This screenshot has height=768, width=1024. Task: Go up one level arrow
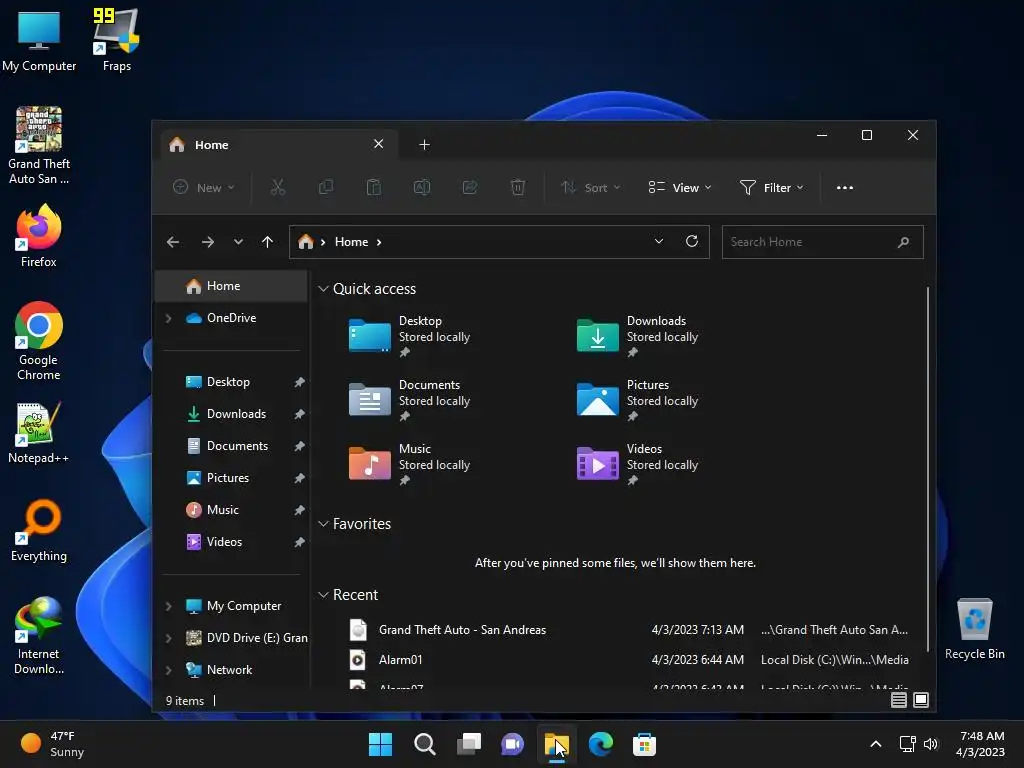click(267, 242)
